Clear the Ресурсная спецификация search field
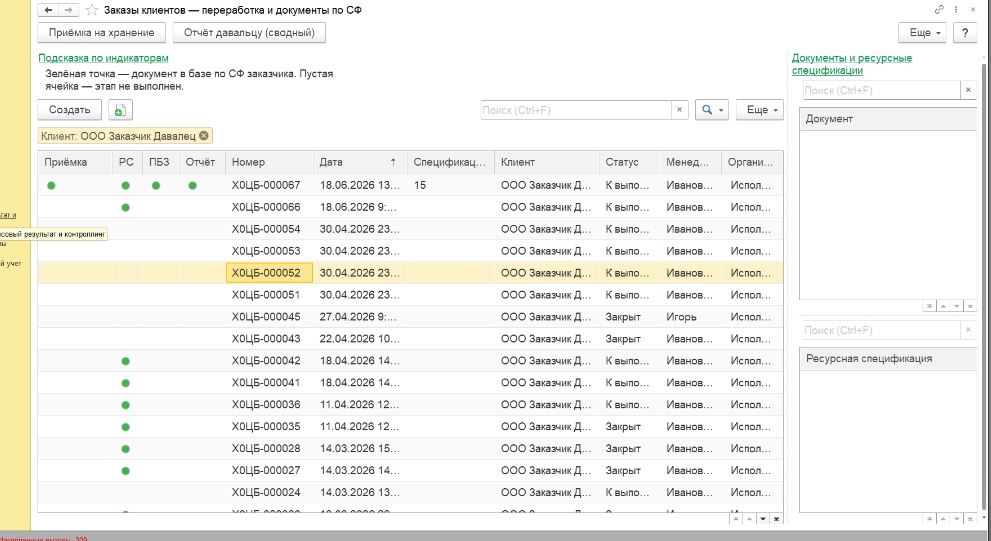 (968, 330)
